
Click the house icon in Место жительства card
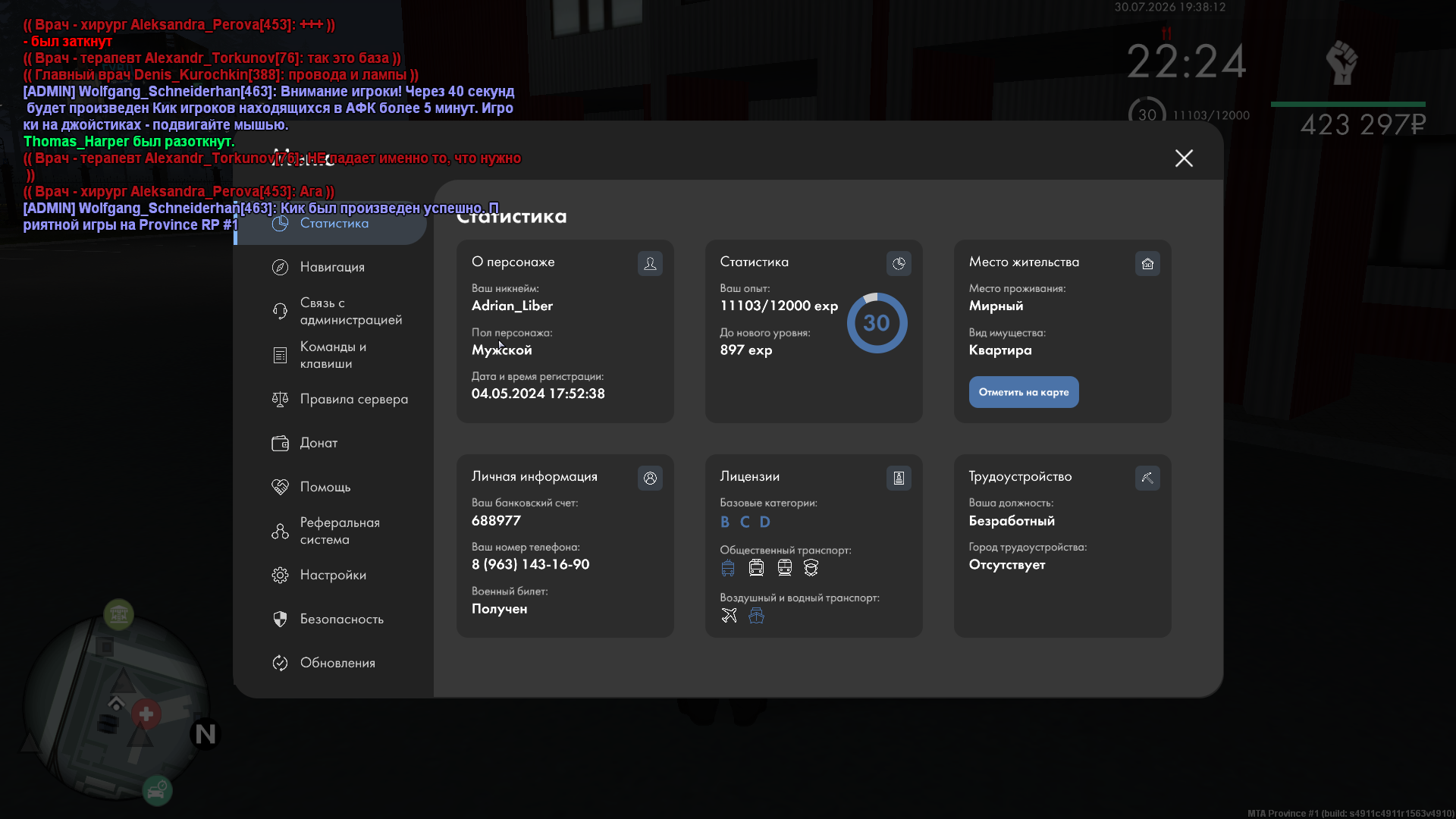(1147, 263)
